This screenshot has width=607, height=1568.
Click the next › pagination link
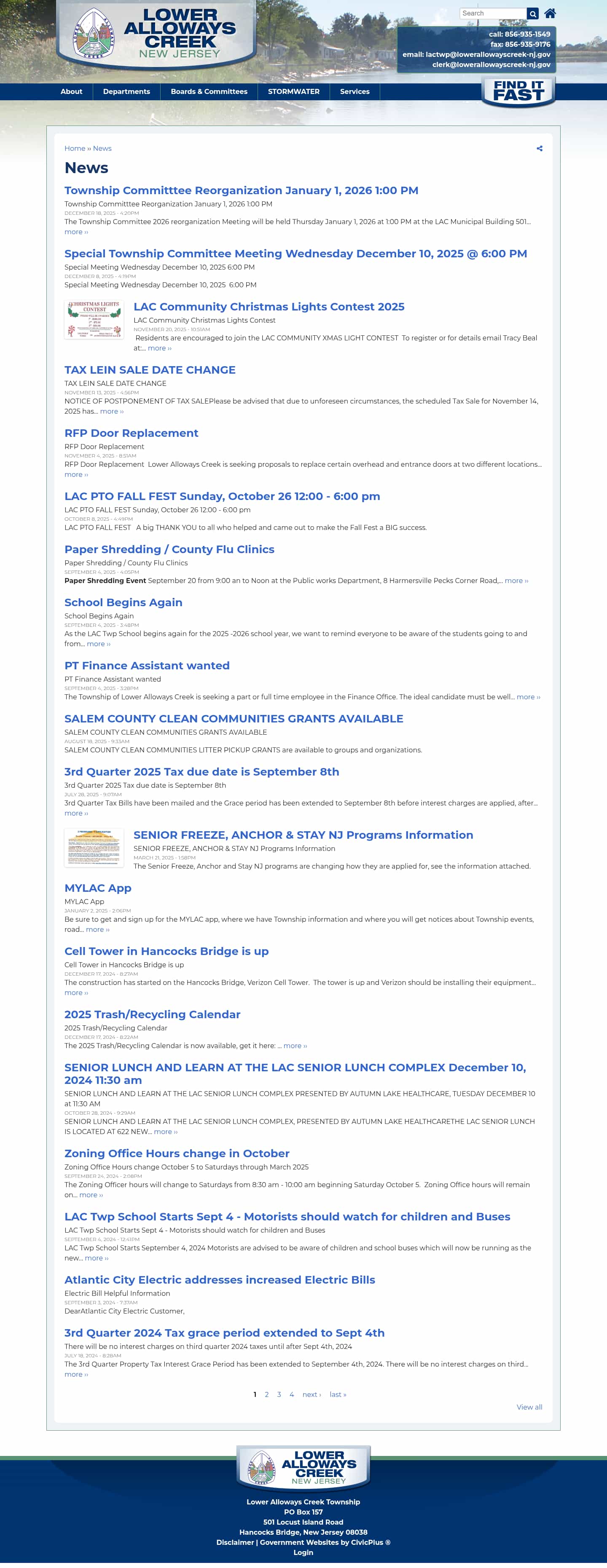312,1394
